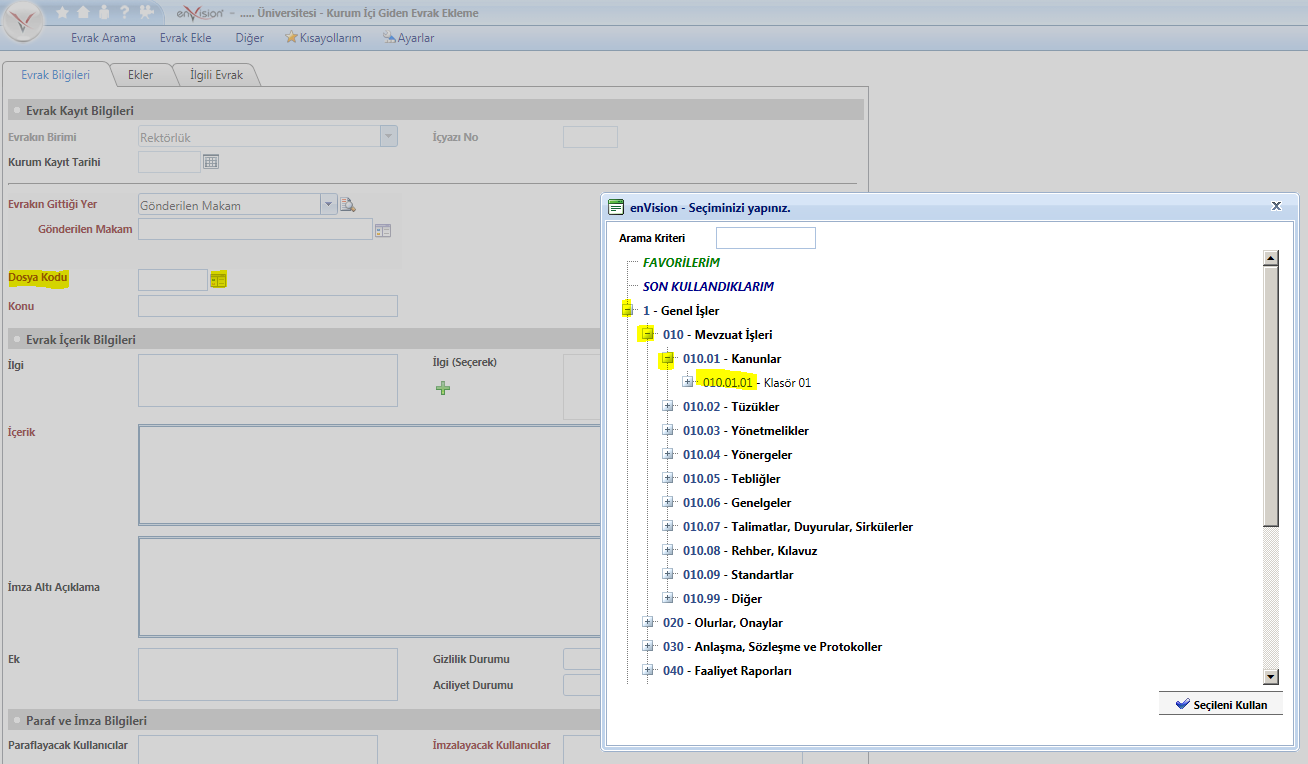
Task: Open calendar picker for Kurum Kayıt Tarihi
Action: (x=211, y=161)
